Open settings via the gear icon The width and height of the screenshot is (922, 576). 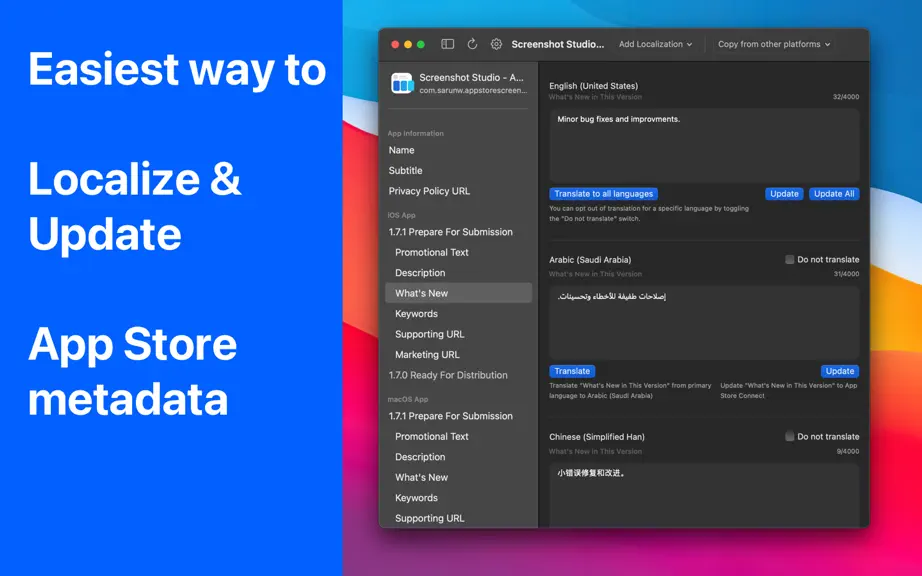[496, 44]
